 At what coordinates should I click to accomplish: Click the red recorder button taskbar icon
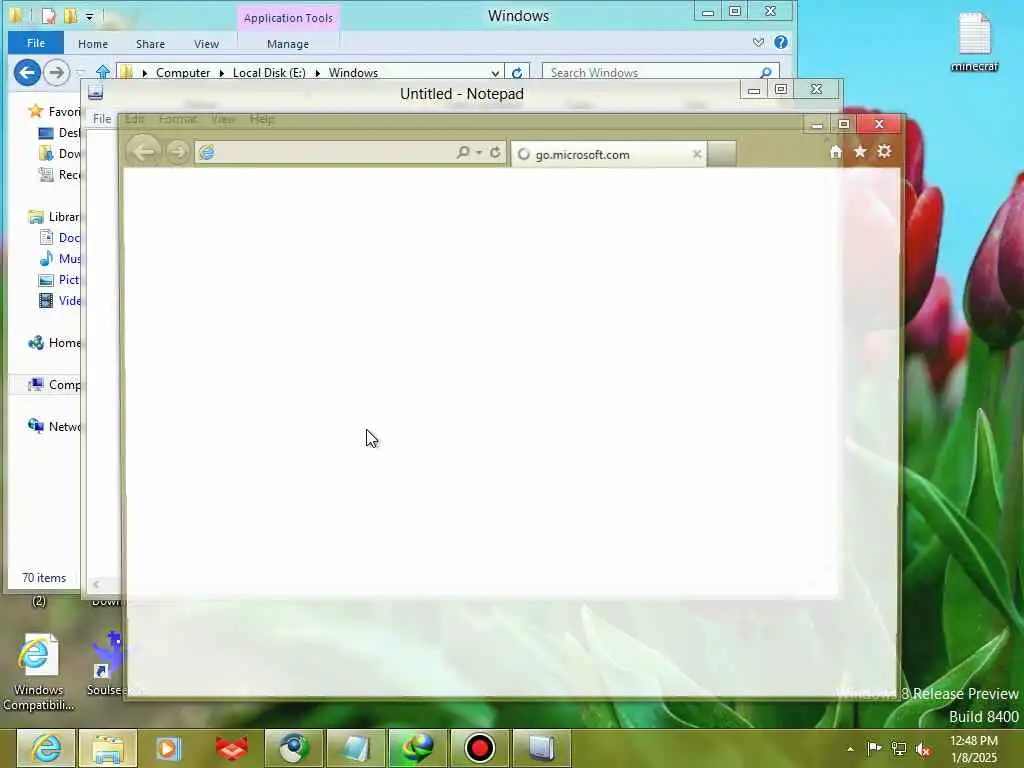479,748
